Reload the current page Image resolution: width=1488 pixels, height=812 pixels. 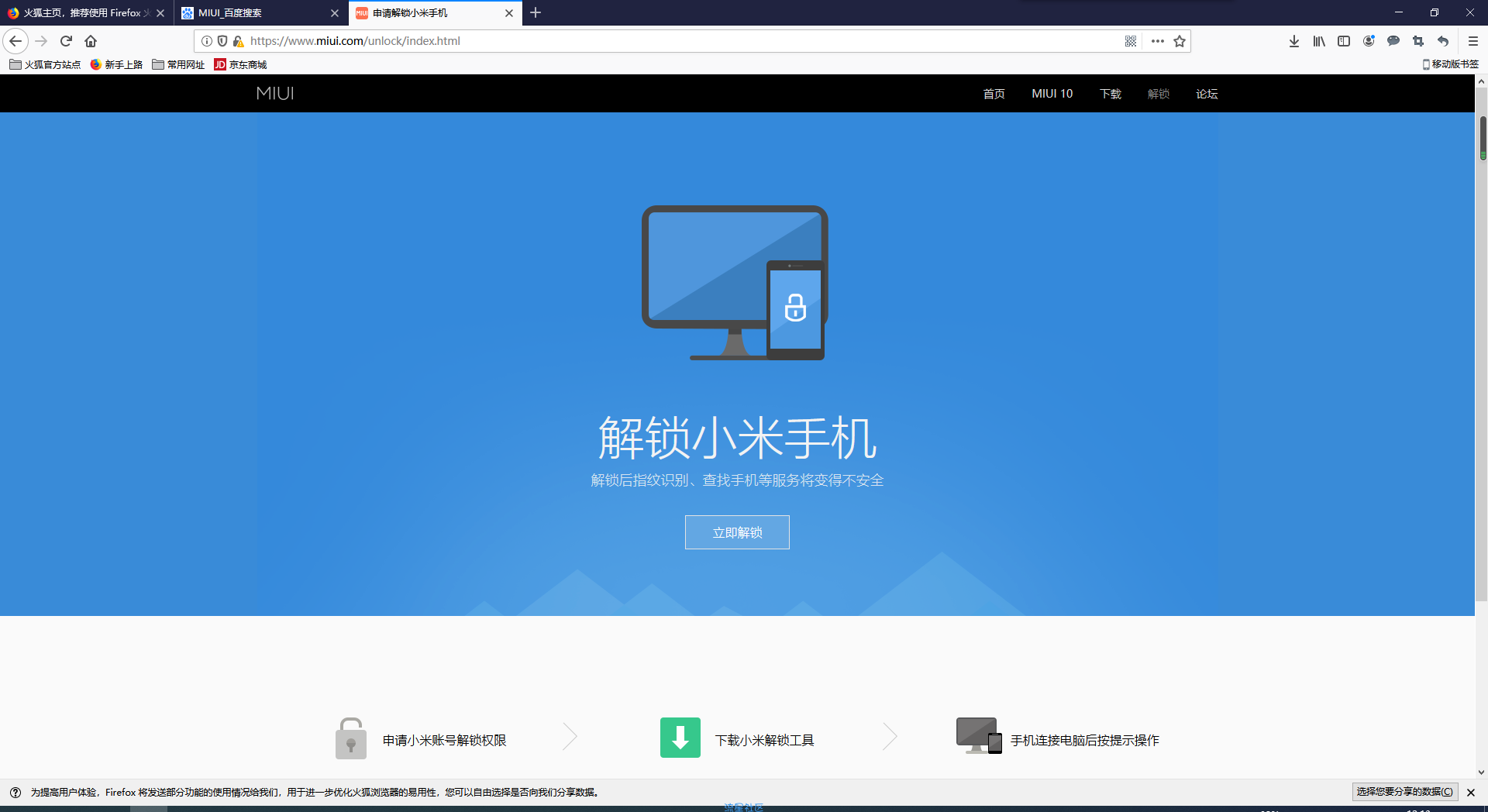click(67, 41)
